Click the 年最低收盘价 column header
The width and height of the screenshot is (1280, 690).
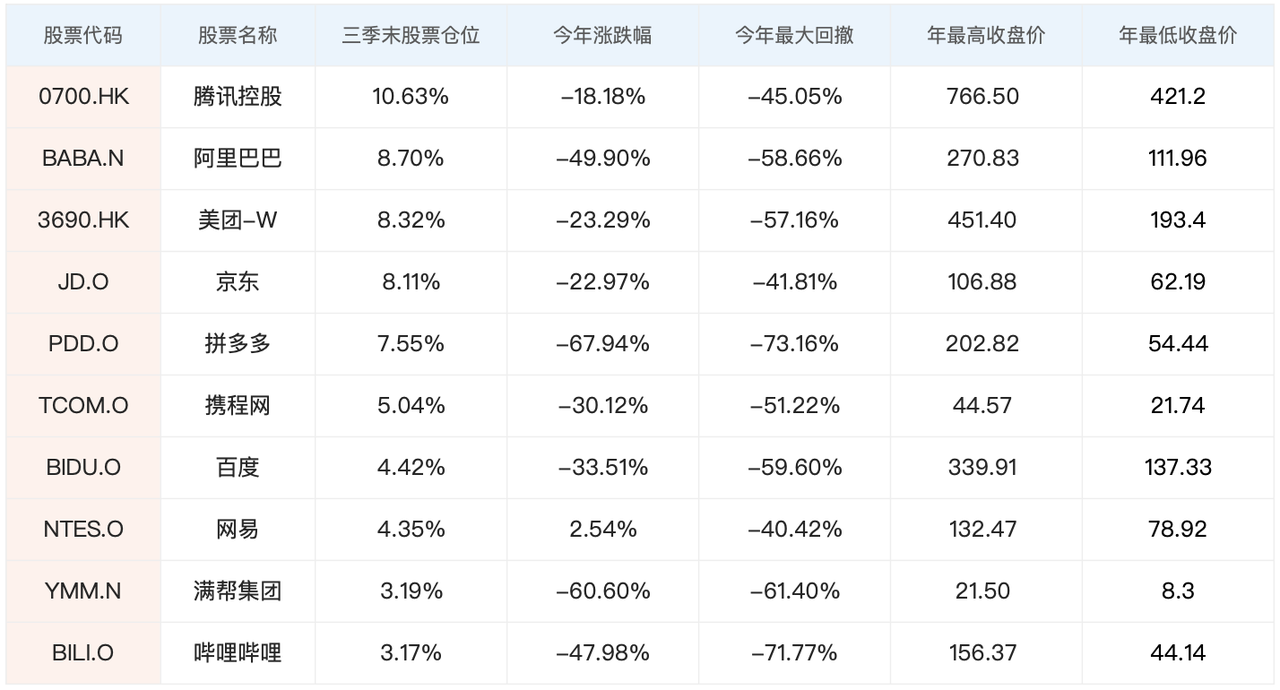coord(1177,35)
